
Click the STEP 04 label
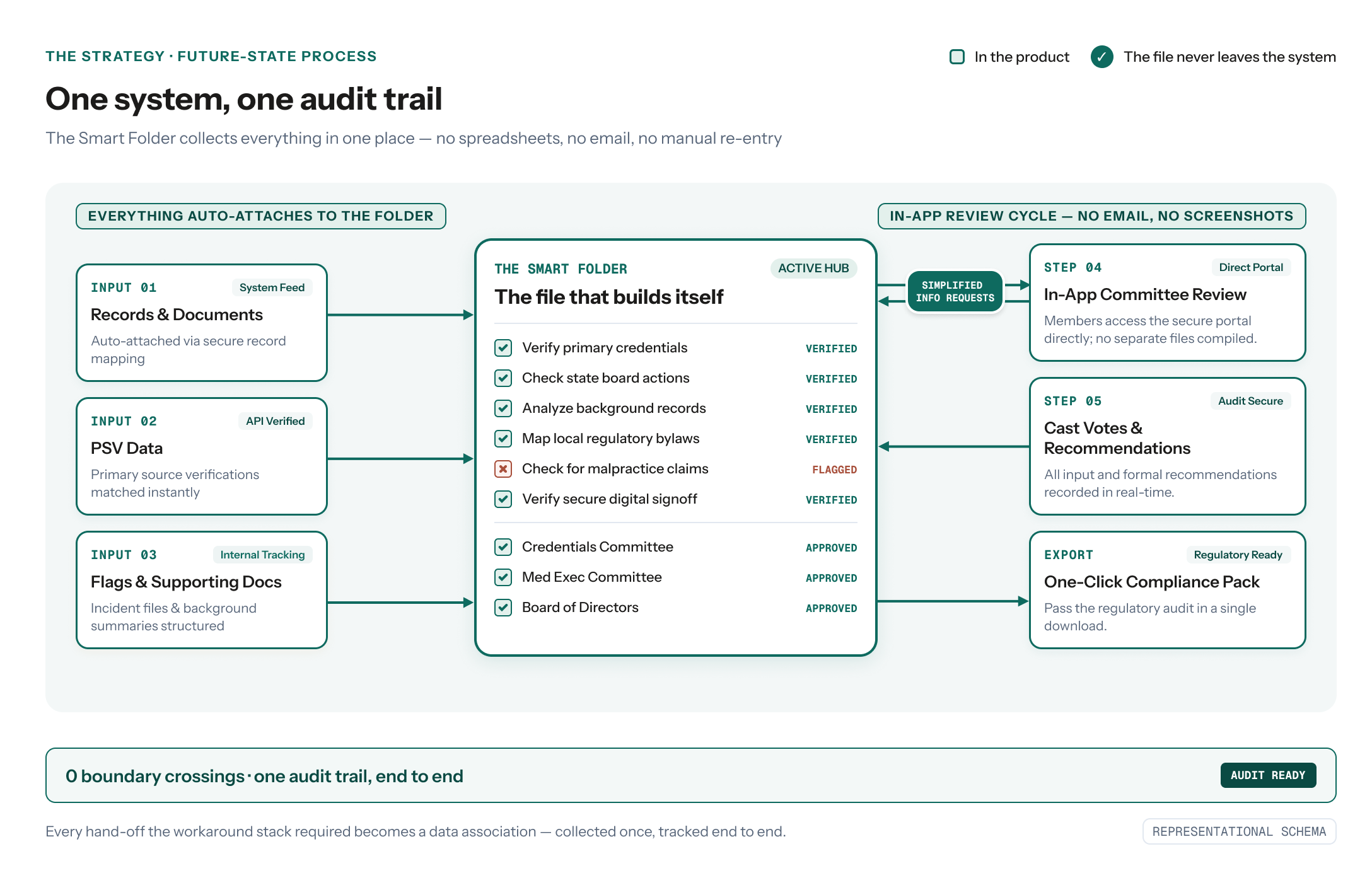[x=1073, y=267]
